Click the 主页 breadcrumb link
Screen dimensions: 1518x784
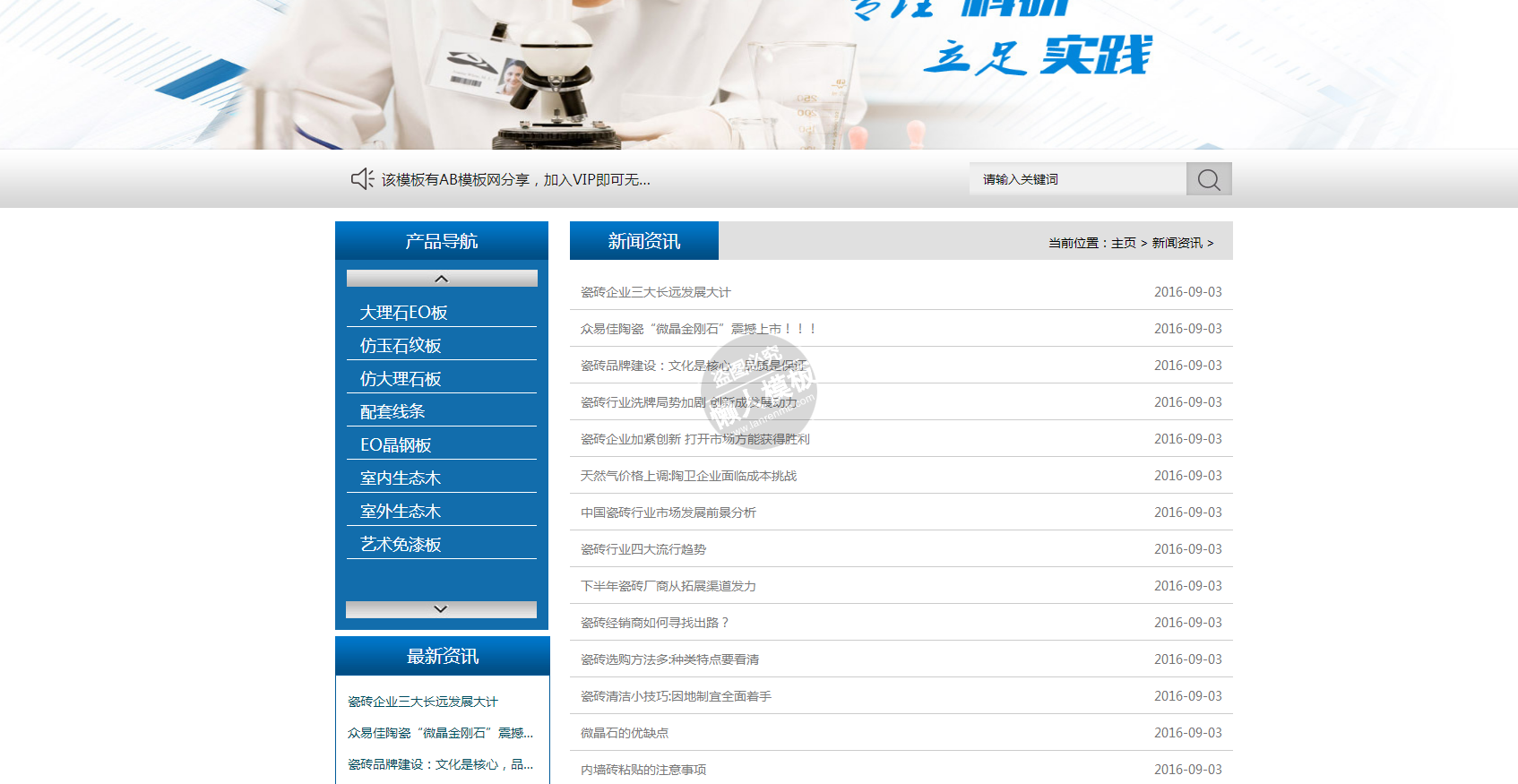coord(1123,243)
